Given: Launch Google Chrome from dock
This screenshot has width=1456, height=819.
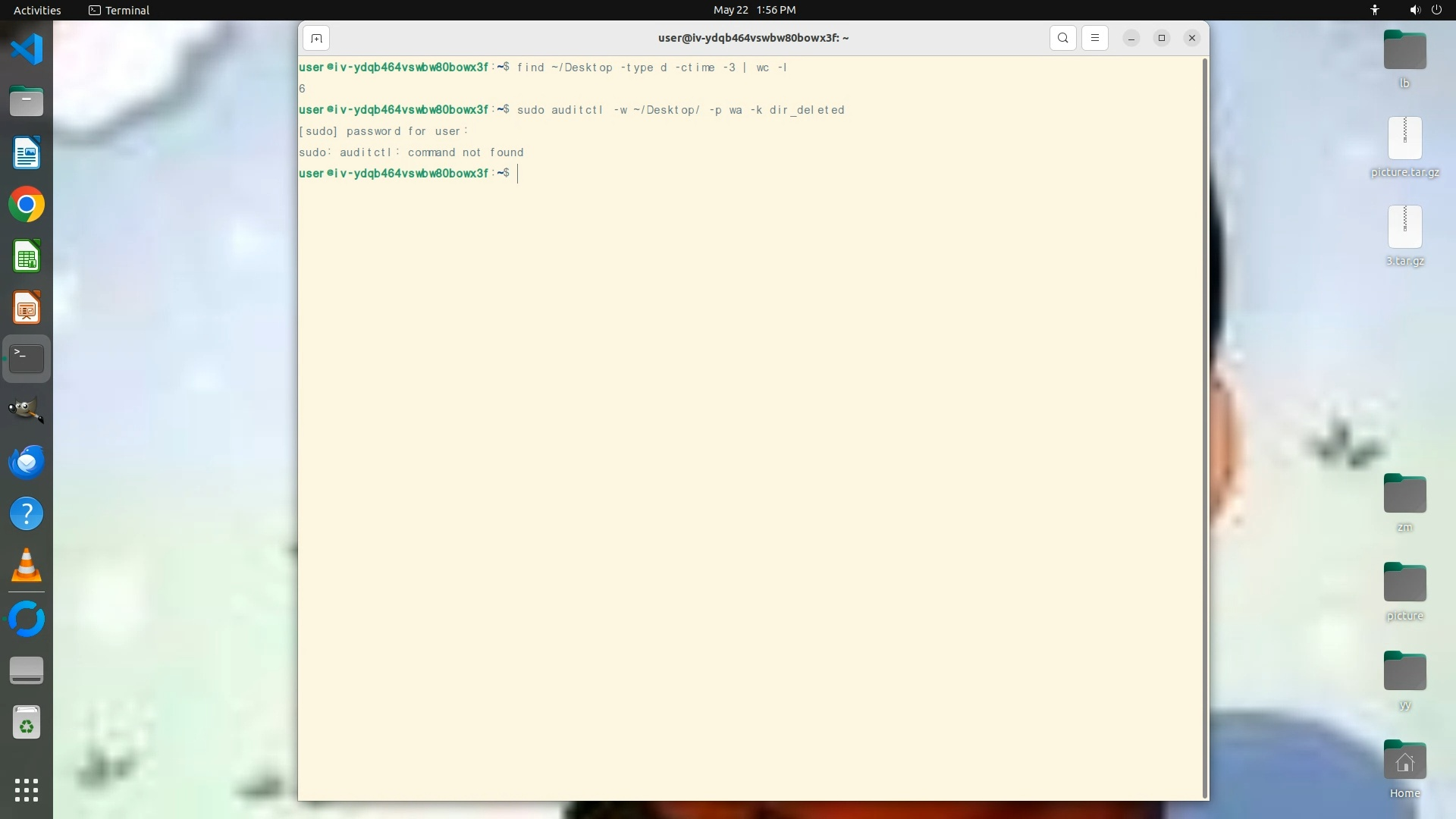Looking at the screenshot, I should [27, 205].
